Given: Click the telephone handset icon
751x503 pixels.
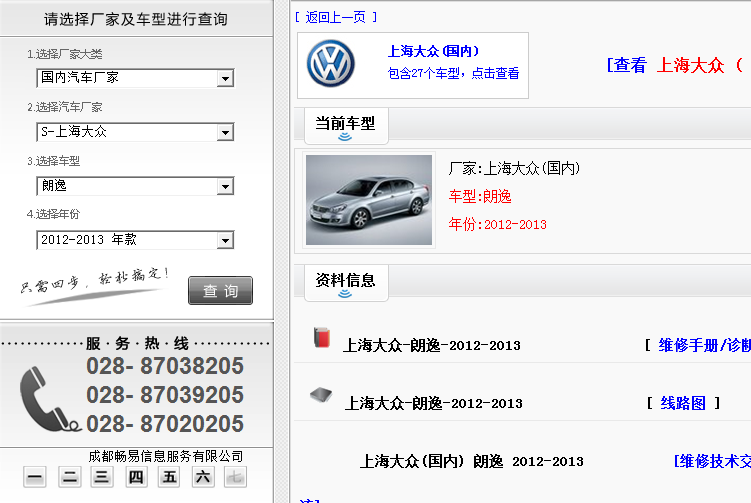Looking at the screenshot, I should pyautogui.click(x=49, y=399).
